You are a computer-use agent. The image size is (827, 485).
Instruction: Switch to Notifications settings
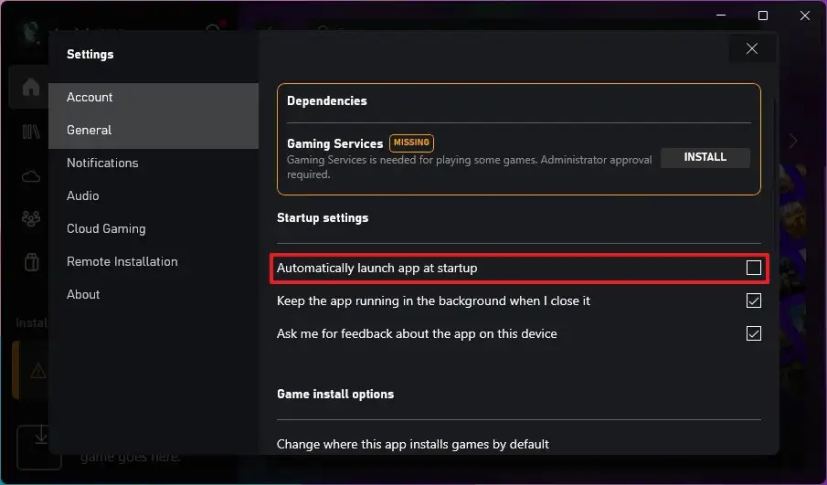[x=102, y=163]
